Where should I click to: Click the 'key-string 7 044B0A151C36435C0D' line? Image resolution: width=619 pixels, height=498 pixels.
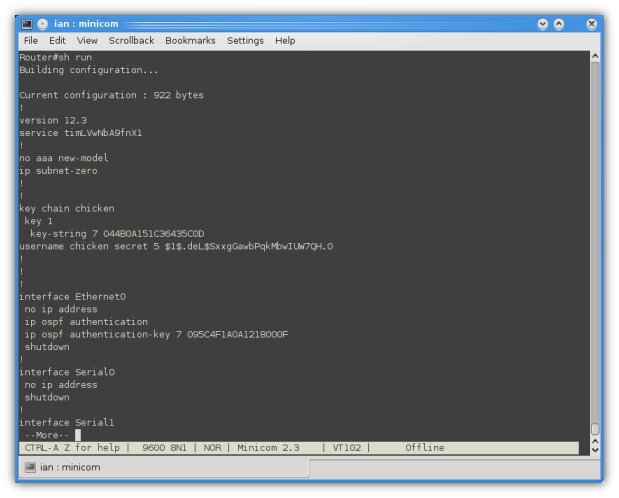[x=117, y=234]
